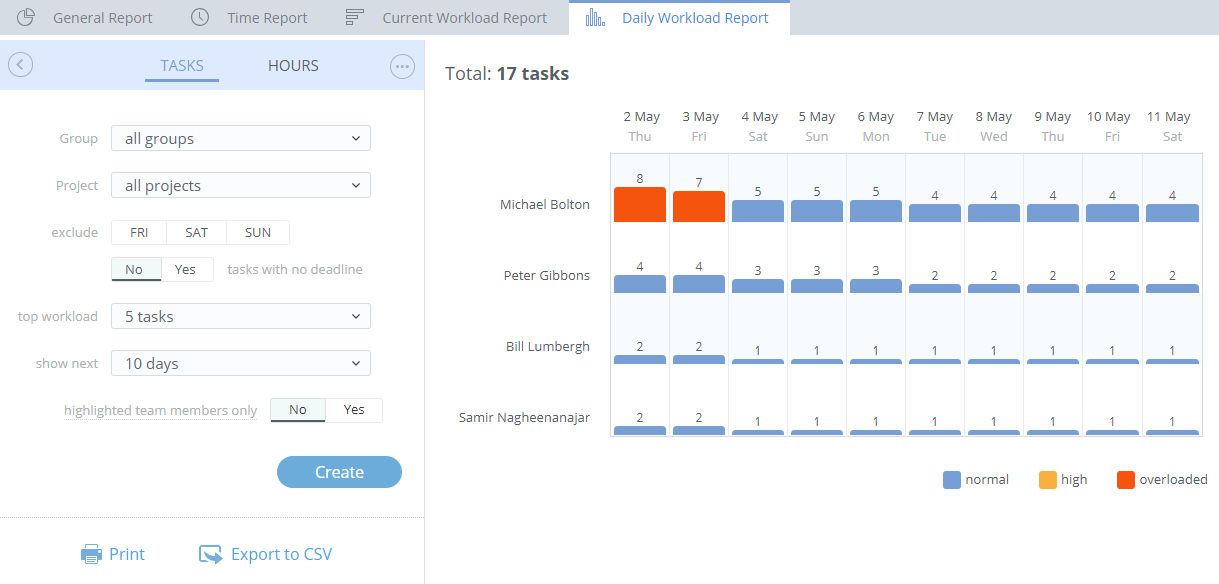This screenshot has width=1219, height=584.
Task: Open the three-dots more options menu
Action: point(402,66)
